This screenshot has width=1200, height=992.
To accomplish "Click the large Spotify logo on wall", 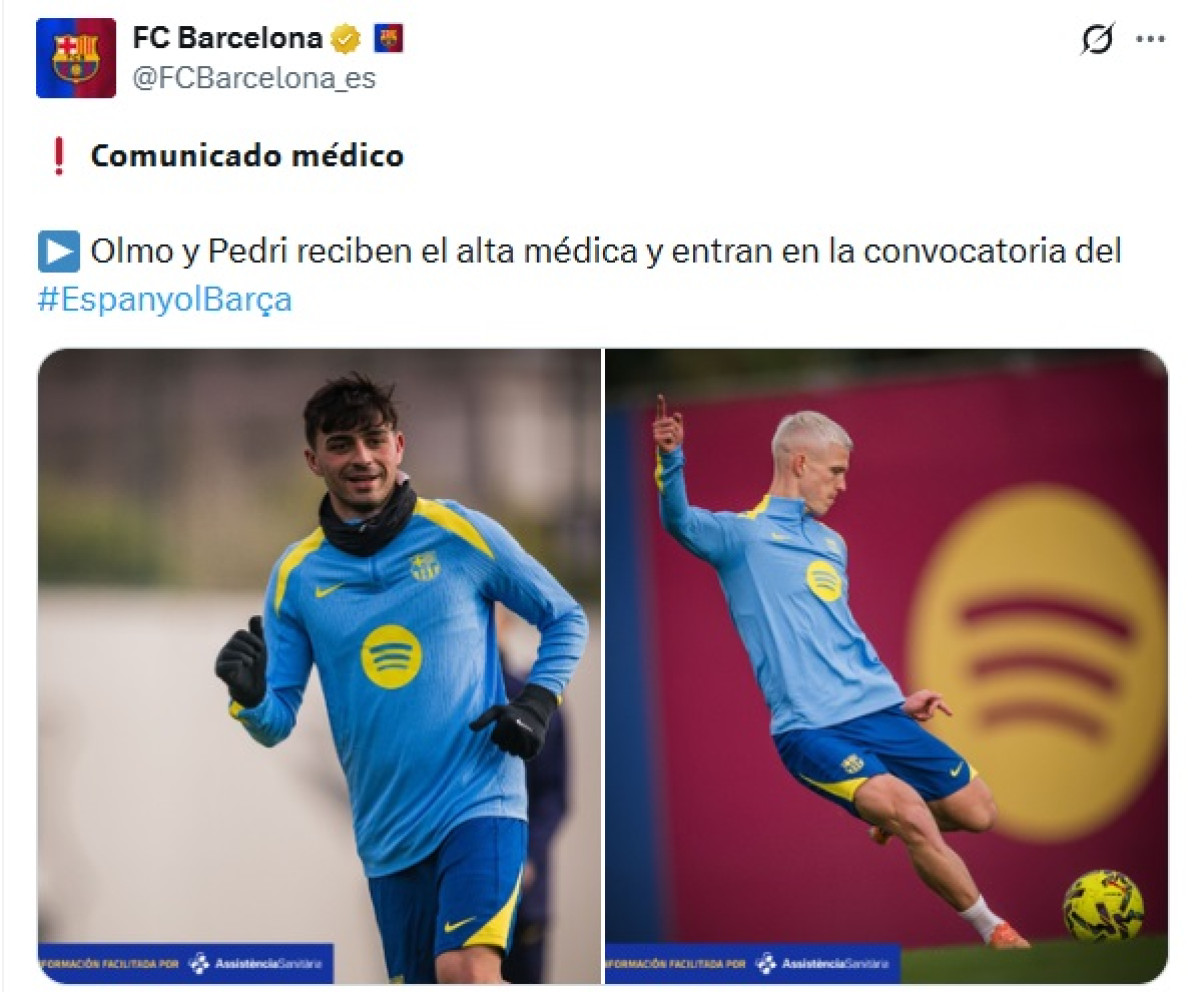I will coord(1037,662).
